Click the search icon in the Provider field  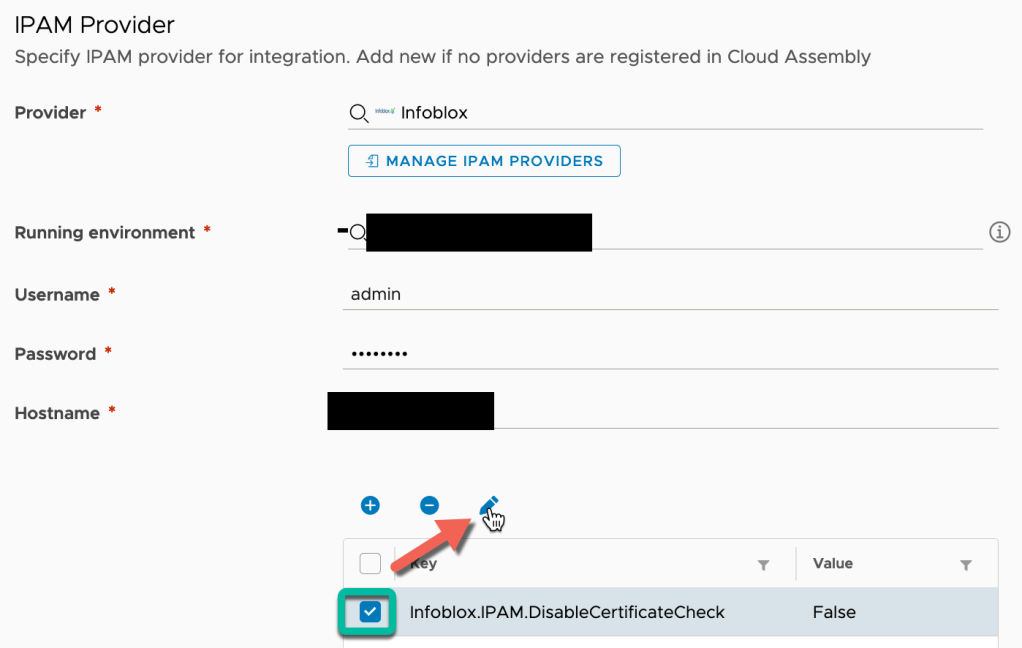pyautogui.click(x=358, y=113)
